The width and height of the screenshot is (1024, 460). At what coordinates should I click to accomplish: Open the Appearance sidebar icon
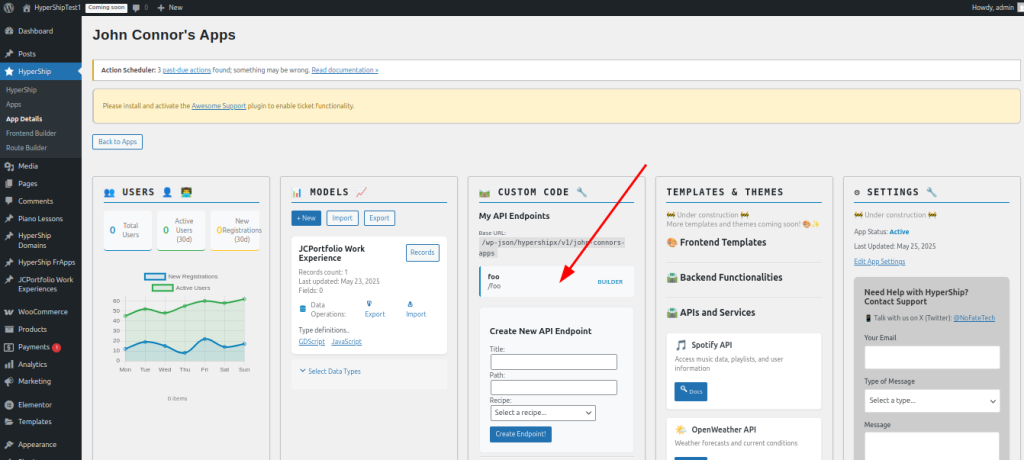(x=8, y=444)
